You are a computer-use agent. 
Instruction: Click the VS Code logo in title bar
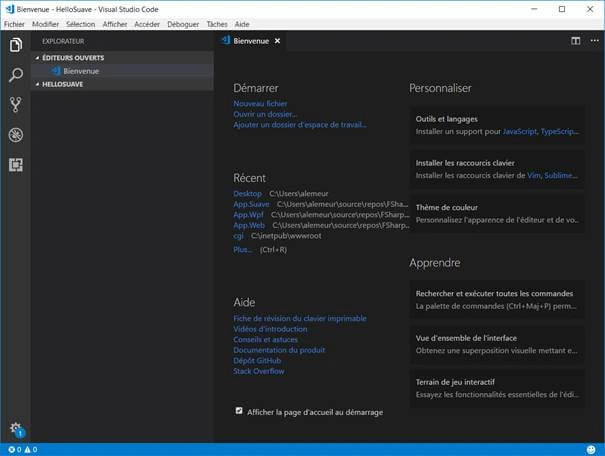10,9
